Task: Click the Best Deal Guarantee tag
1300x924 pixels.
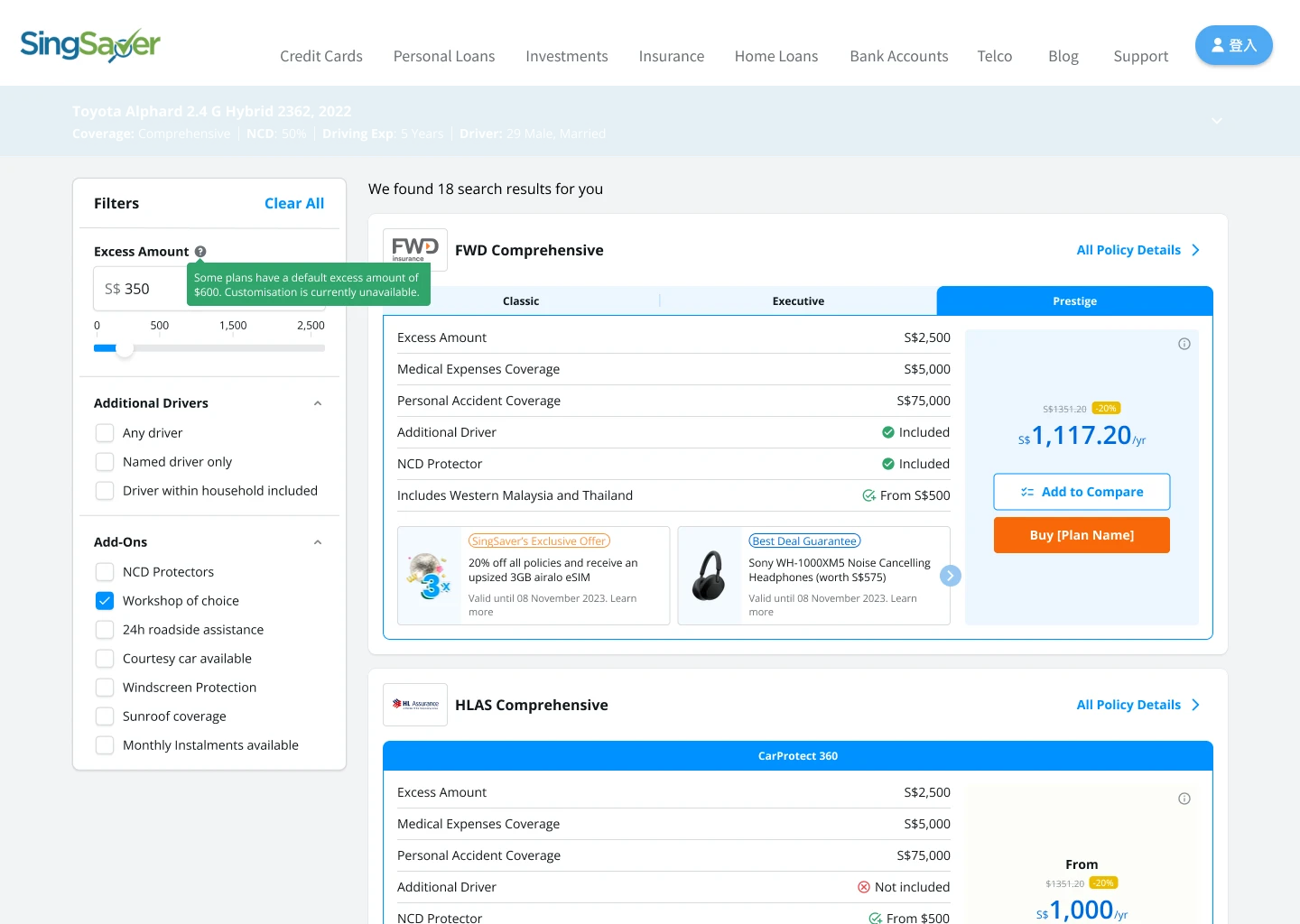Action: [804, 541]
